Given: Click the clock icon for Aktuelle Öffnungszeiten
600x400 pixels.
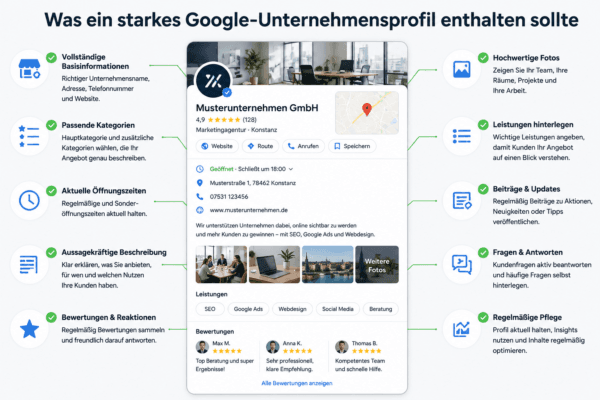Looking at the screenshot, I should click(29, 200).
